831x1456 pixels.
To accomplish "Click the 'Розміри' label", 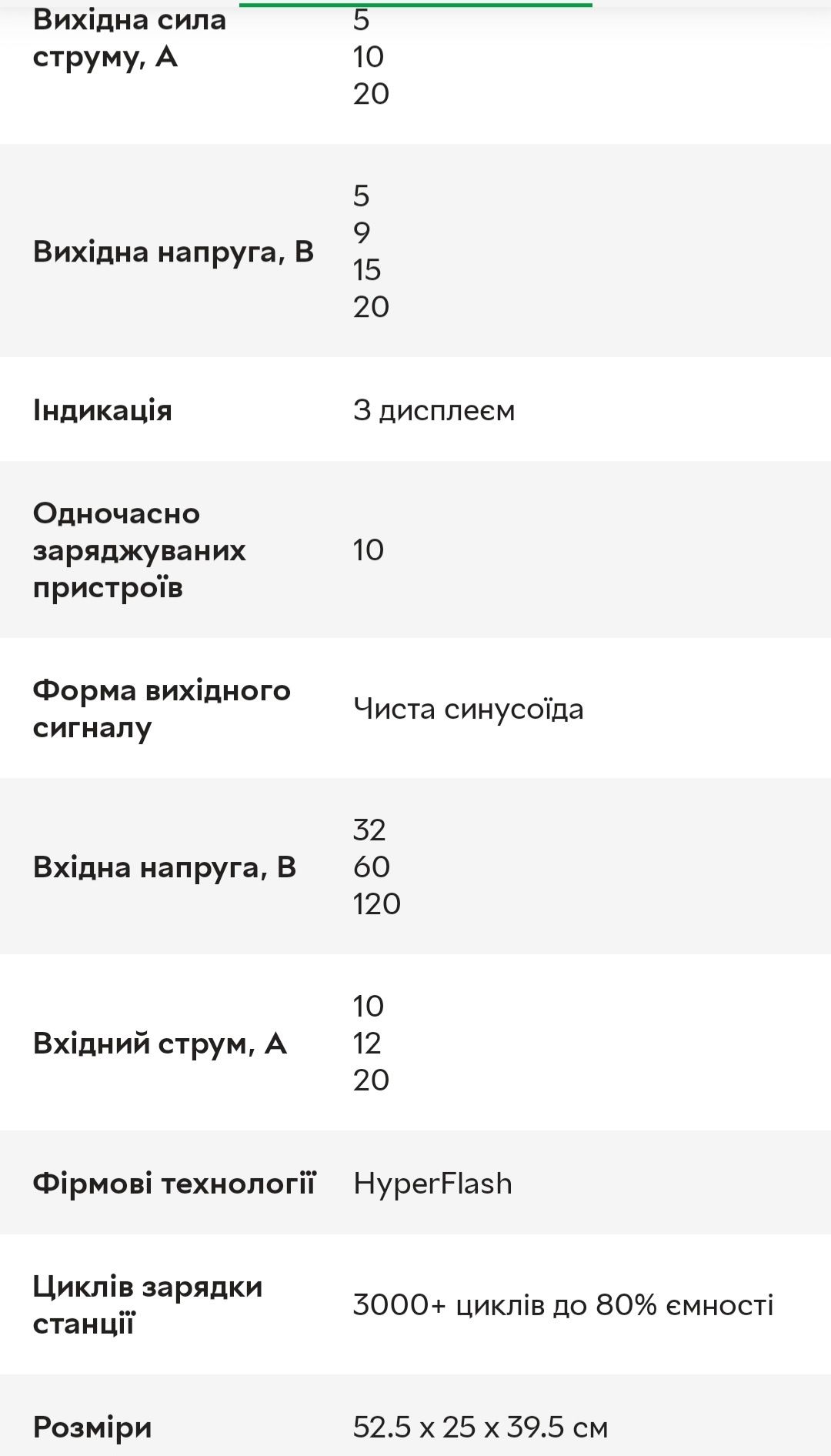I will click(x=92, y=1428).
